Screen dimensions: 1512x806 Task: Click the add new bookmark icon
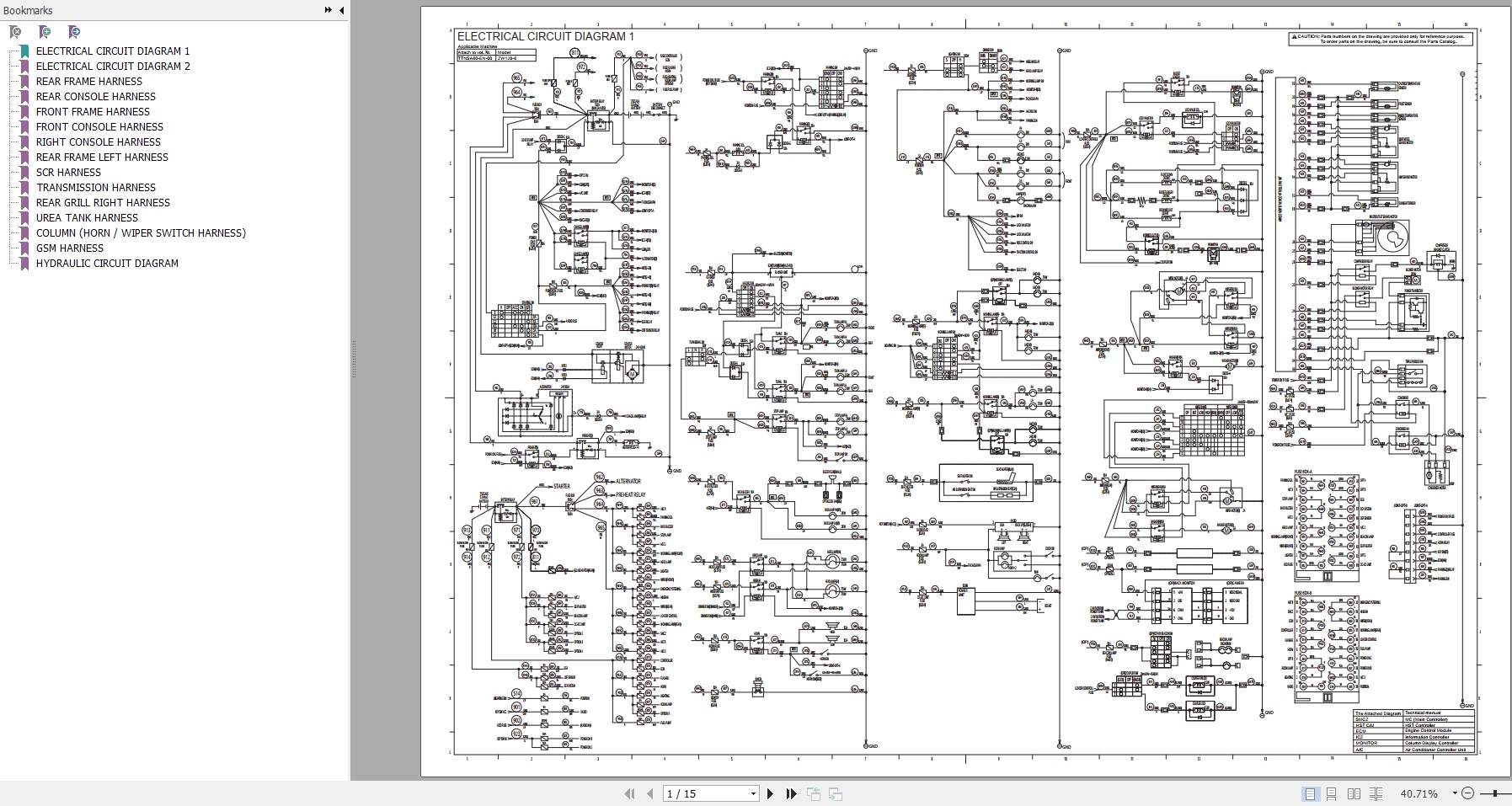(x=45, y=32)
